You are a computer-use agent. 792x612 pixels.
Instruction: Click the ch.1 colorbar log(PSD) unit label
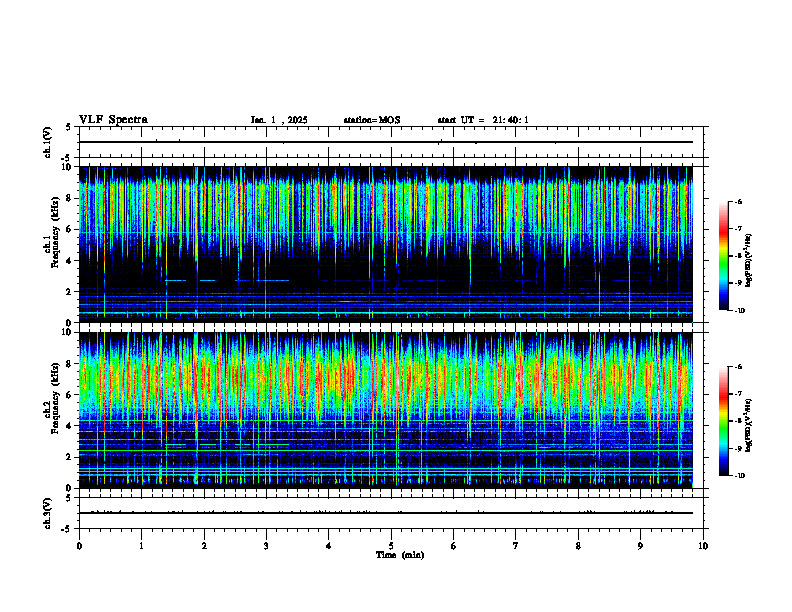(x=749, y=260)
